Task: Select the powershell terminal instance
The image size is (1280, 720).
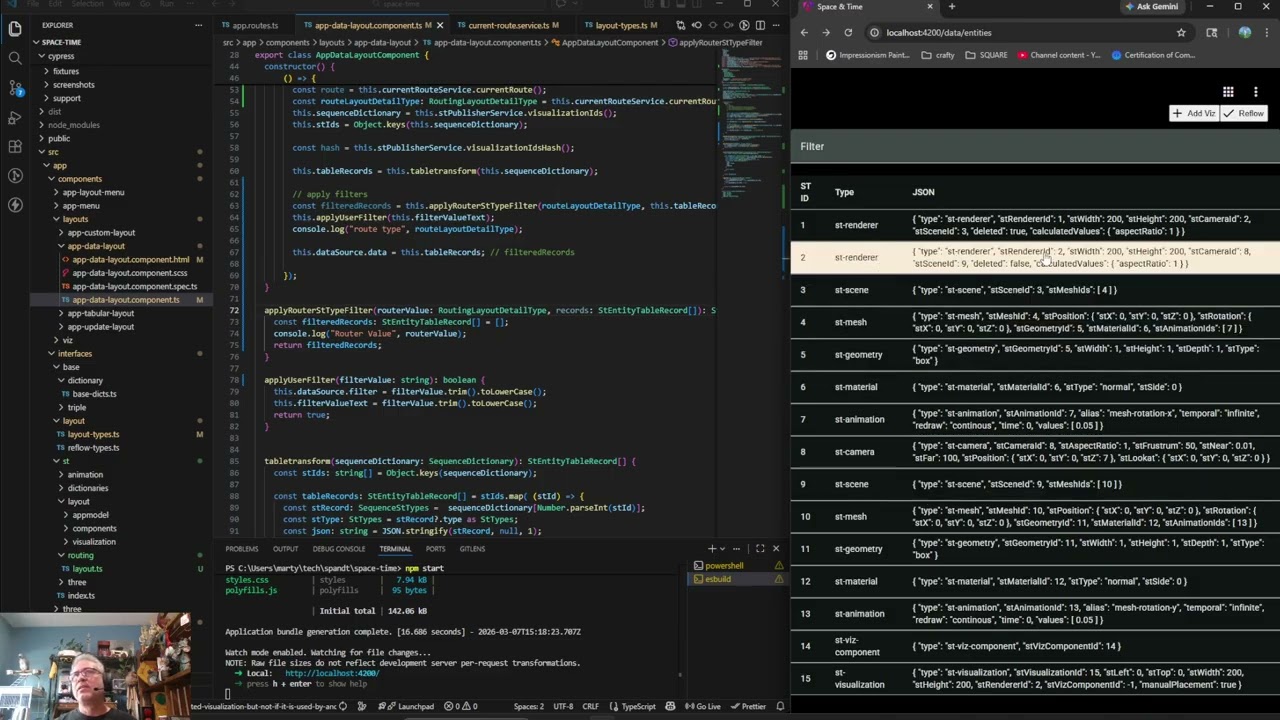Action: tap(736, 566)
